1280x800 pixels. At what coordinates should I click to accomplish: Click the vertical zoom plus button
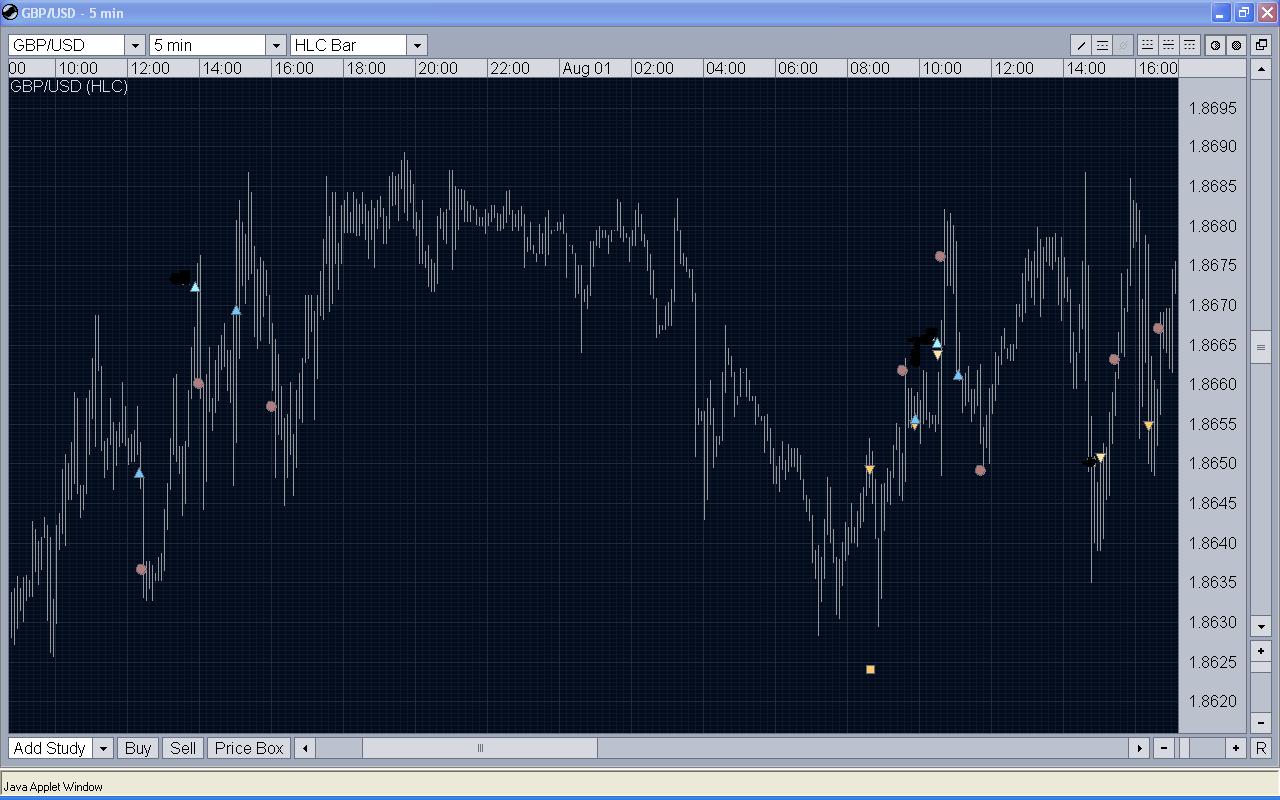coord(1261,651)
